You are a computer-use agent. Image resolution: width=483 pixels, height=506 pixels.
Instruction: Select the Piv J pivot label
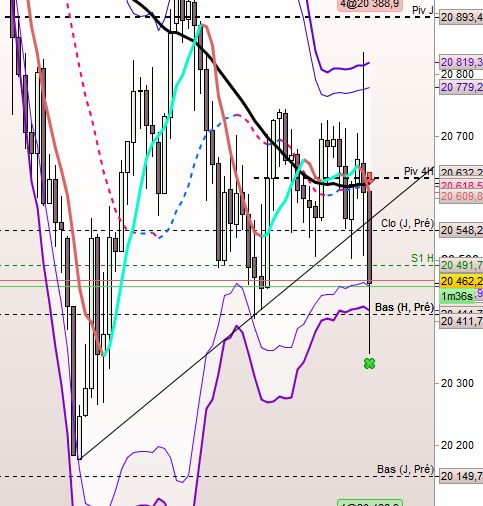click(423, 10)
